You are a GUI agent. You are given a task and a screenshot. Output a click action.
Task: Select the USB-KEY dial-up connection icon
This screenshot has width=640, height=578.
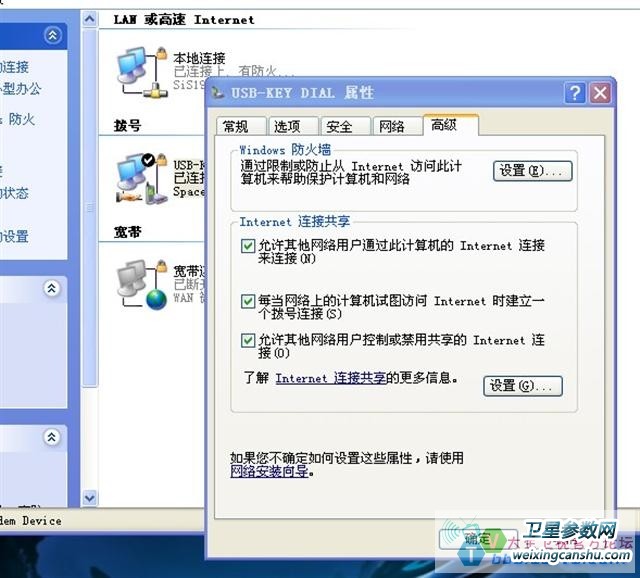142,179
